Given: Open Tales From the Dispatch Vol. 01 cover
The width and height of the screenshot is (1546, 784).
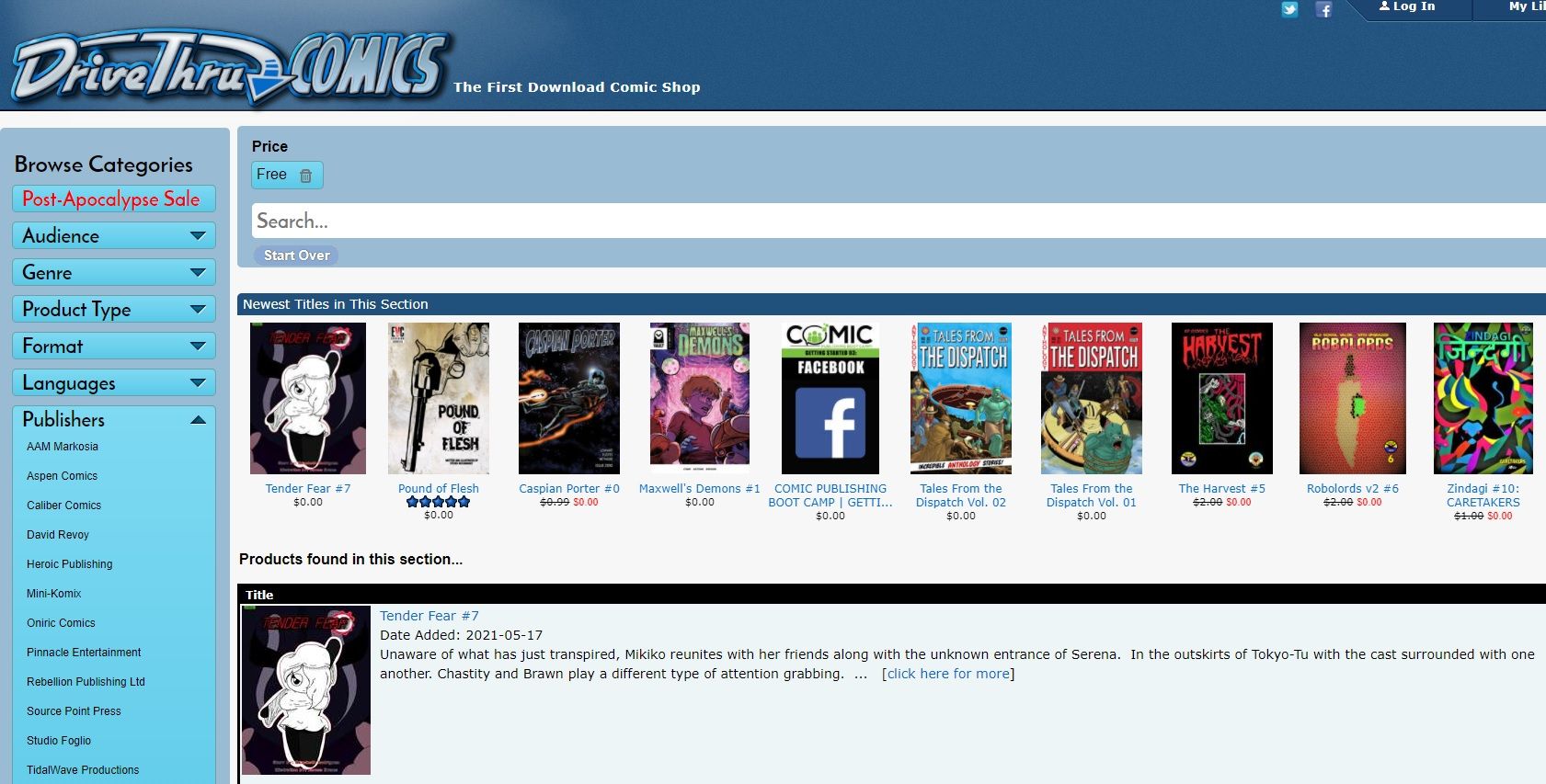Looking at the screenshot, I should pyautogui.click(x=1092, y=398).
